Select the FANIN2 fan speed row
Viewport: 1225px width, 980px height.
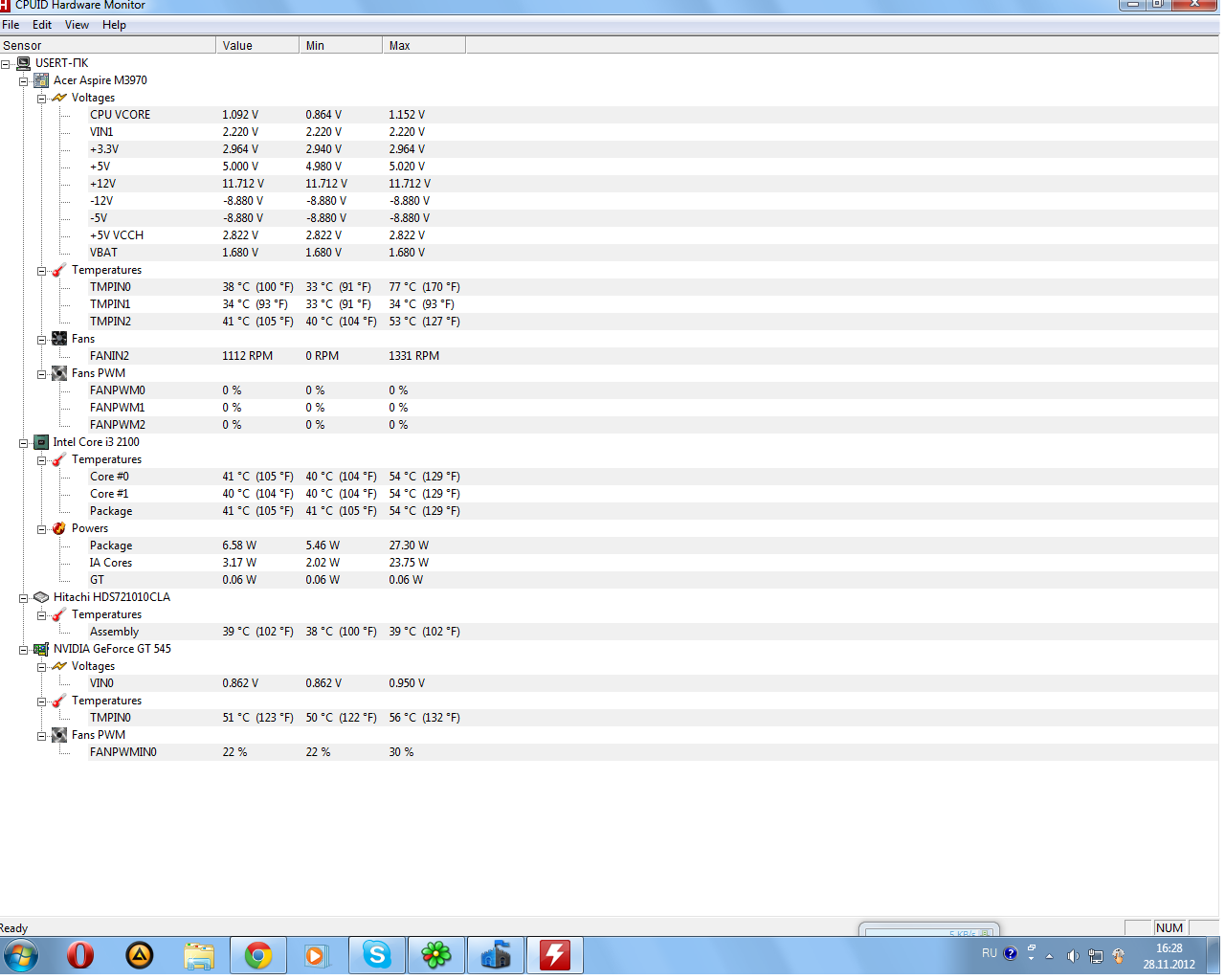pyautogui.click(x=109, y=356)
